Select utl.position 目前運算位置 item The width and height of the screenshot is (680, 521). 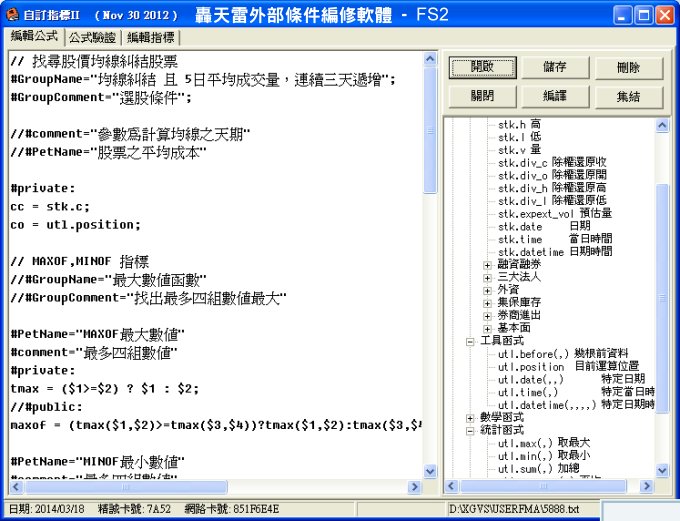coord(568,367)
